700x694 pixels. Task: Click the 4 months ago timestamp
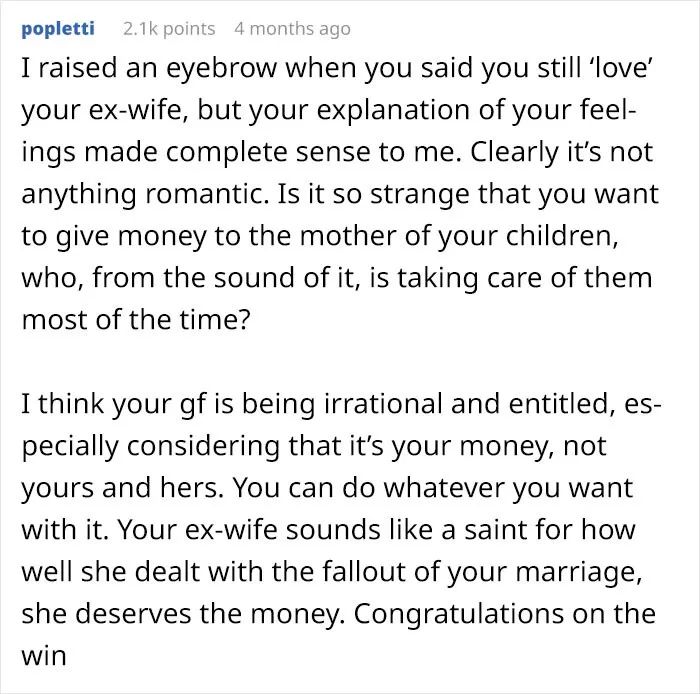pyautogui.click(x=292, y=29)
